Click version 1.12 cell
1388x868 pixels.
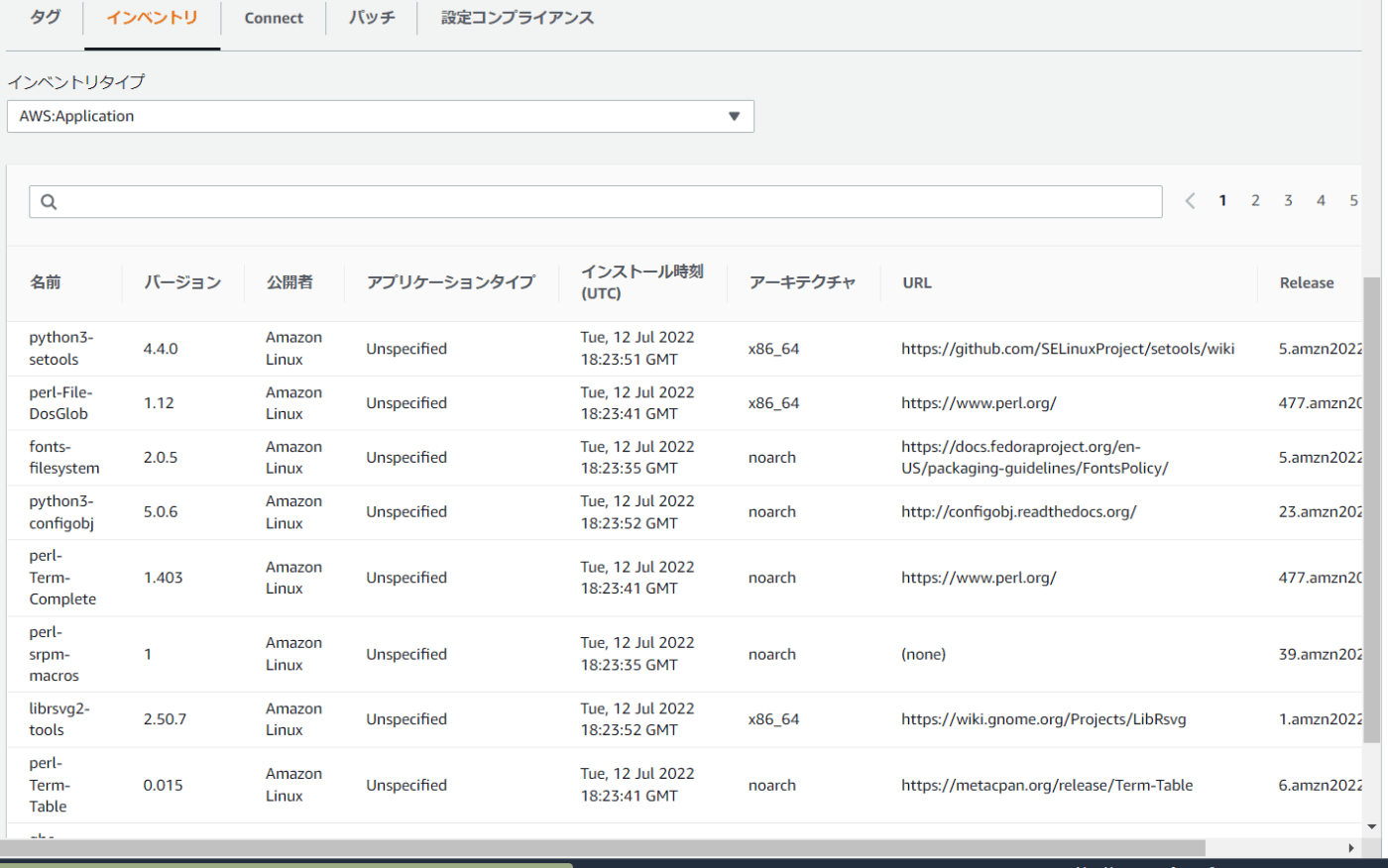click(159, 403)
